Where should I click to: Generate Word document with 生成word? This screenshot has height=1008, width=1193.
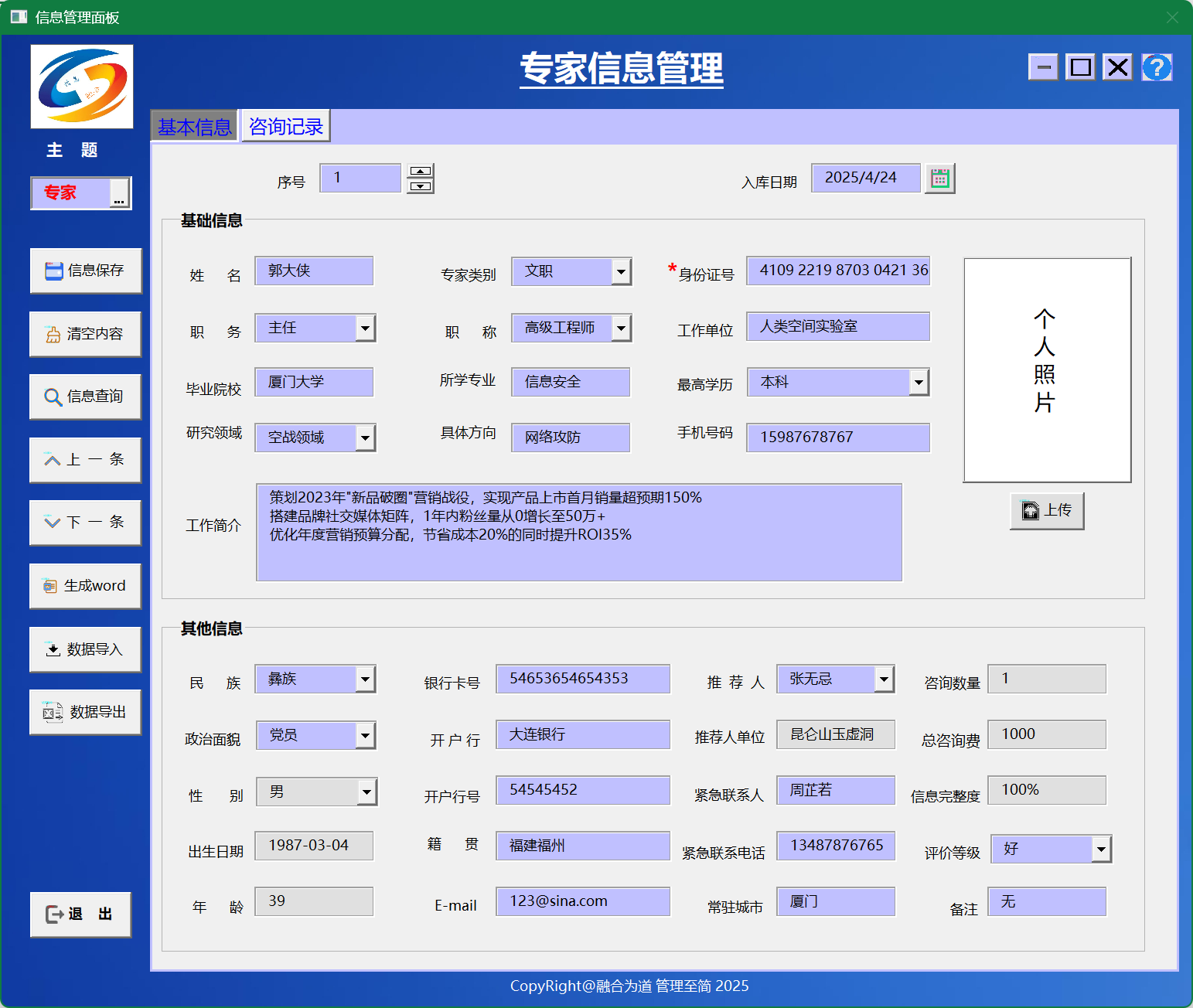pyautogui.click(x=86, y=586)
